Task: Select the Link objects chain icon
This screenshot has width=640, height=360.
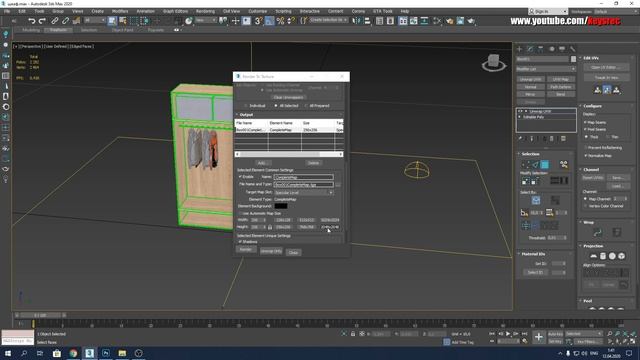Action: [x=55, y=20]
